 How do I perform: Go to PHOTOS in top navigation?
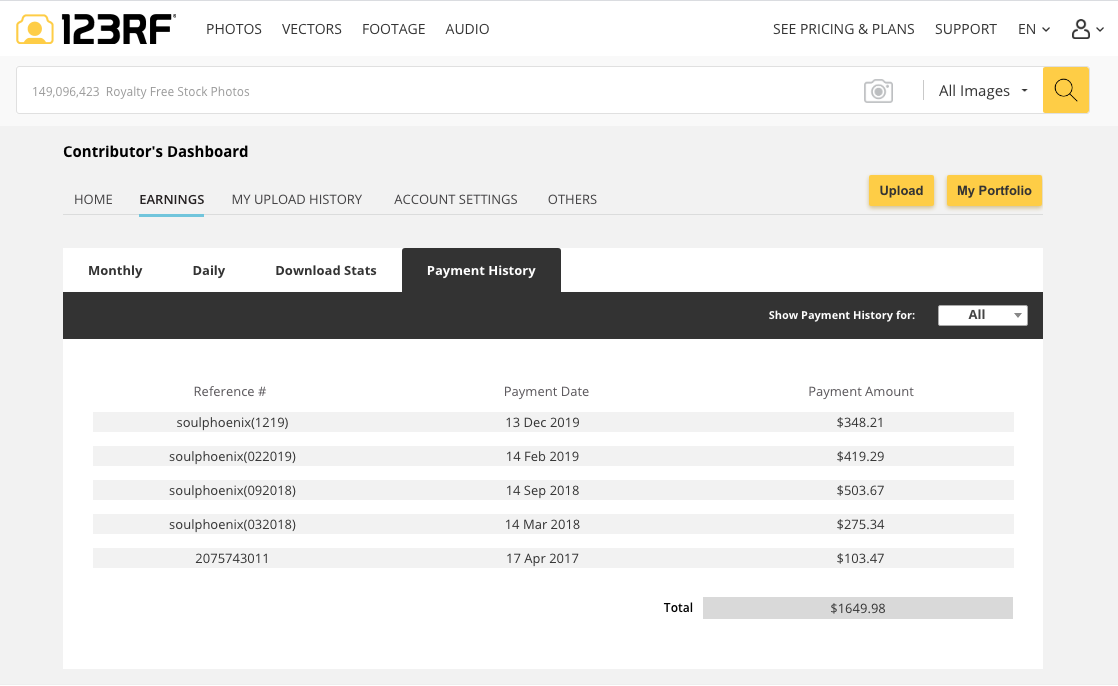point(234,29)
